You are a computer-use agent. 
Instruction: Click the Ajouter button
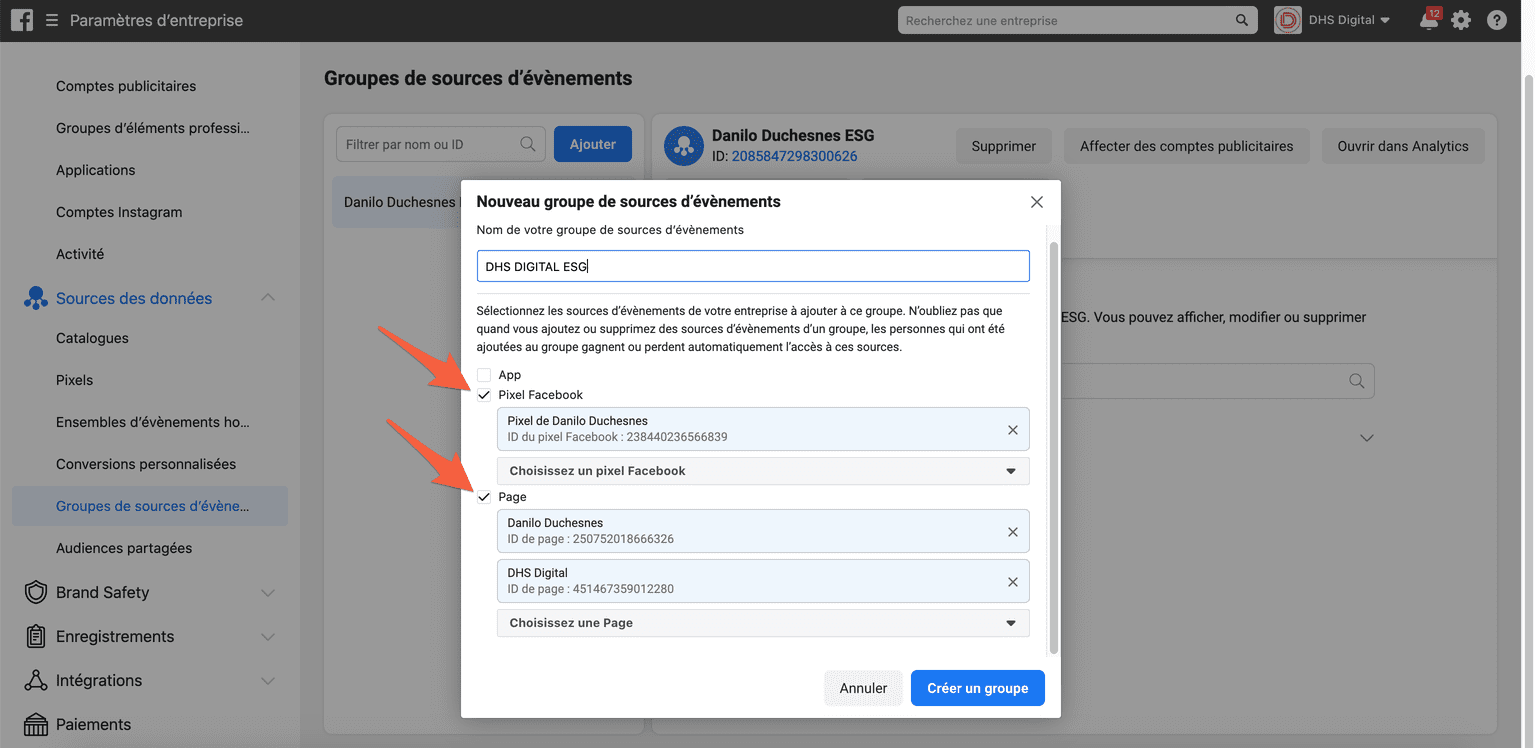point(593,144)
